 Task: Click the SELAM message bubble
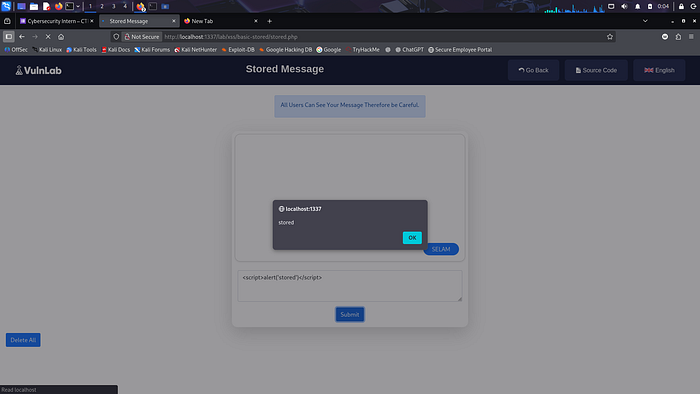click(441, 249)
